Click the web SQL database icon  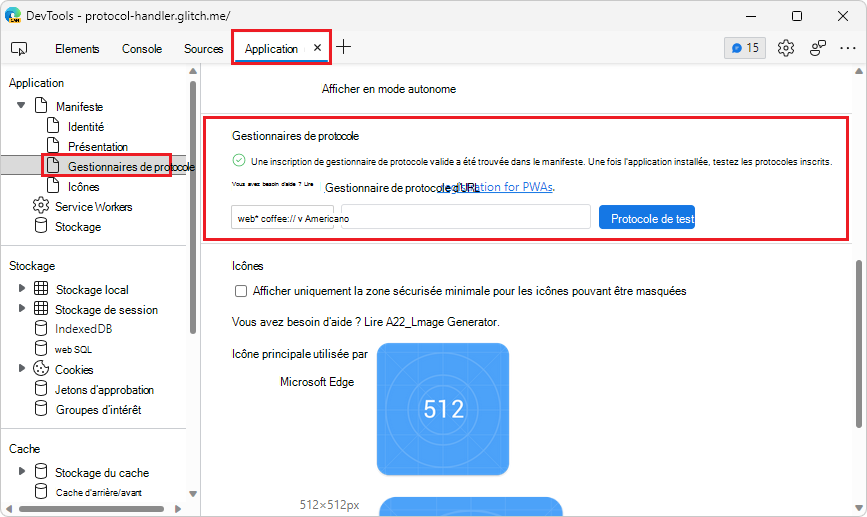coord(41,348)
